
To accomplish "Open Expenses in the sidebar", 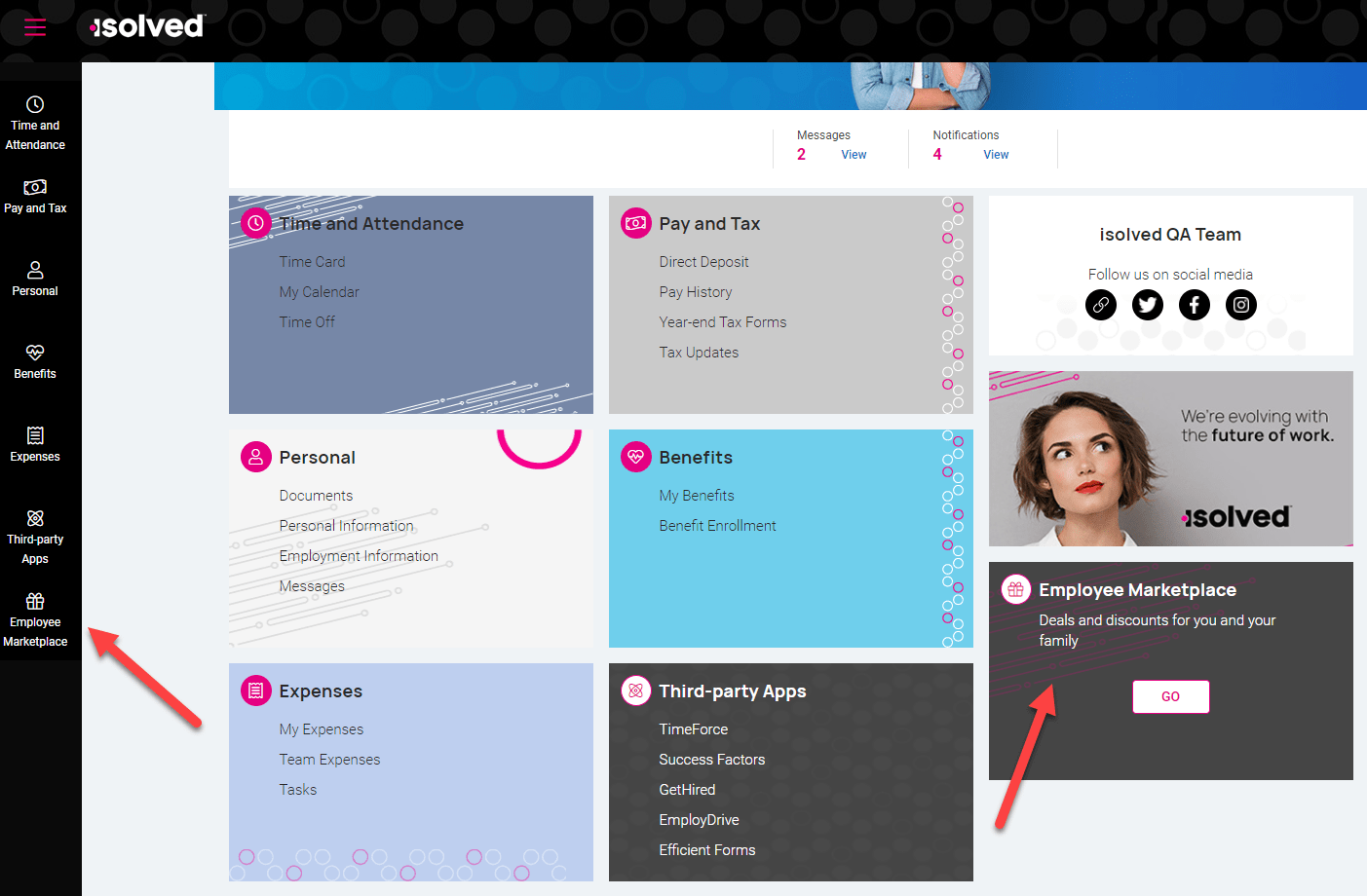I will click(35, 445).
